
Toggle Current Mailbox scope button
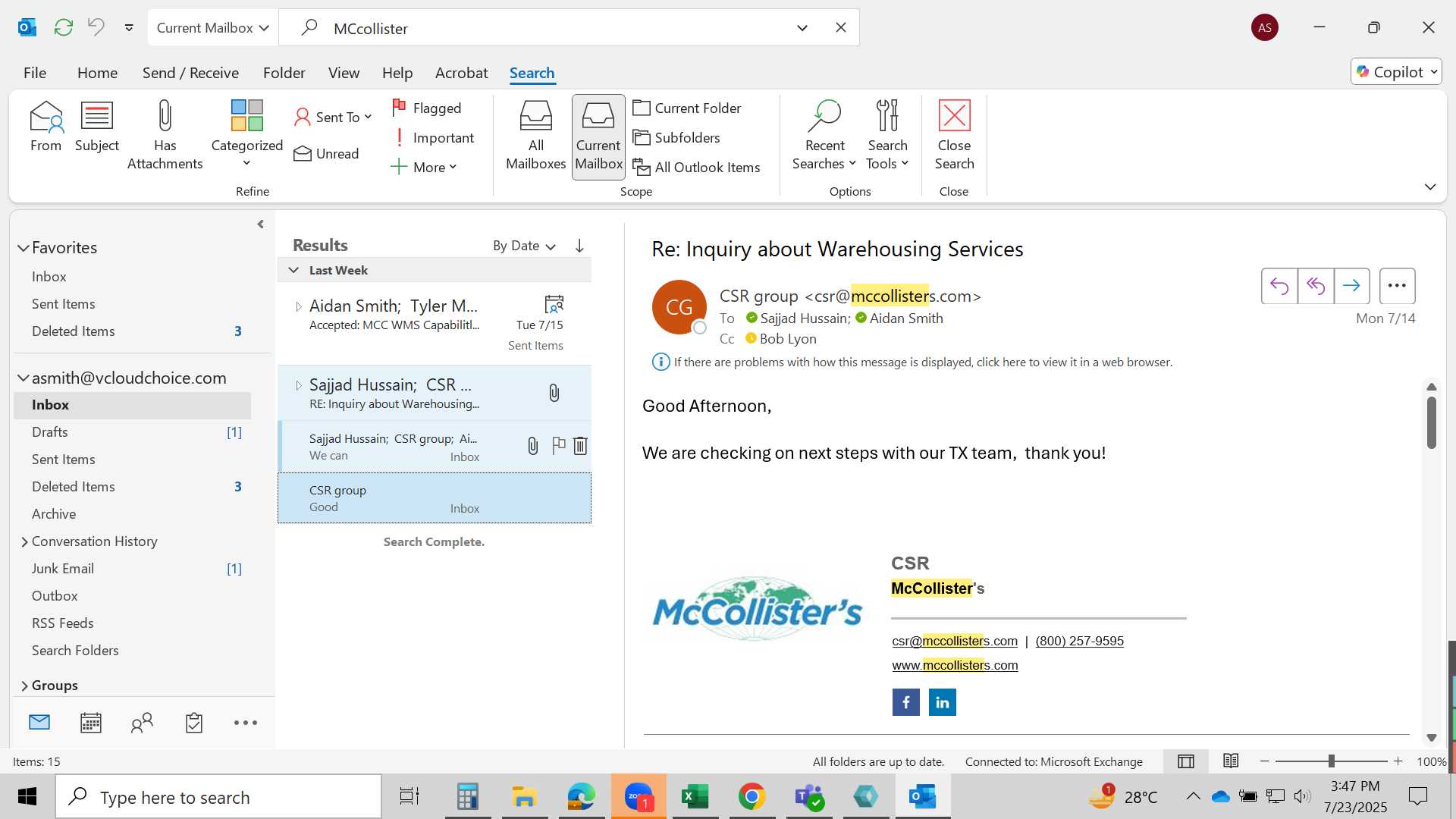(598, 136)
